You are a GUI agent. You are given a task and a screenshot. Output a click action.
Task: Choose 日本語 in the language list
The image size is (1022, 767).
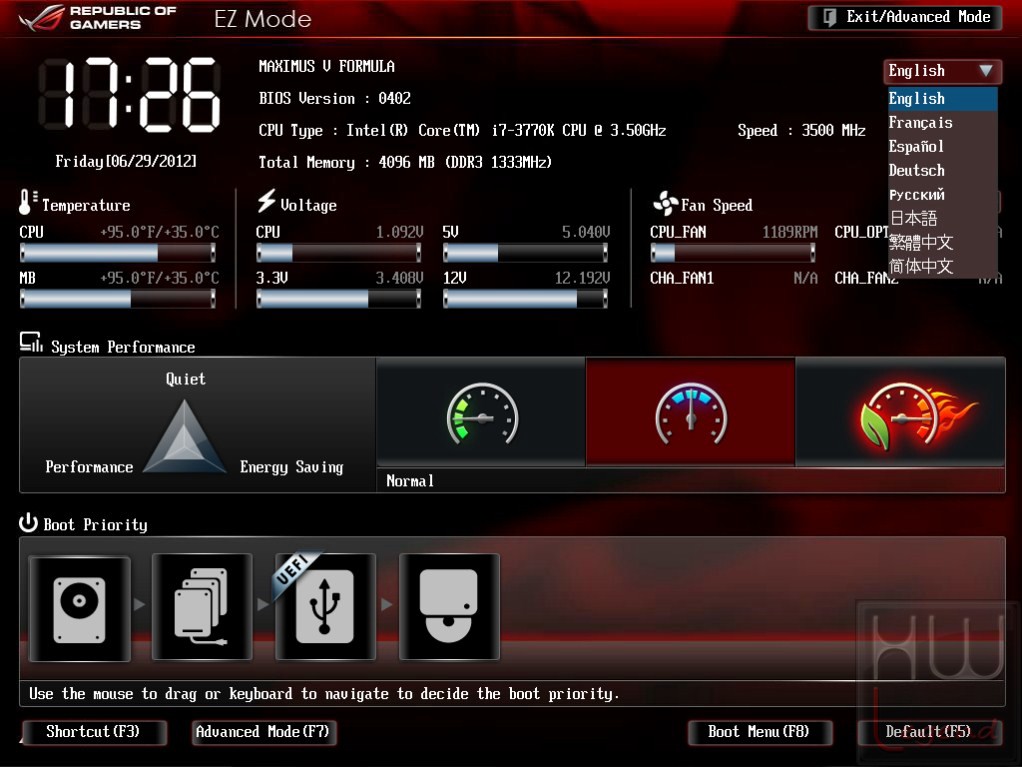click(942, 218)
